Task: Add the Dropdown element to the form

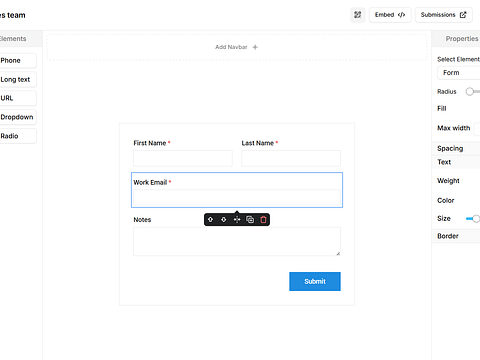Action: point(17,117)
